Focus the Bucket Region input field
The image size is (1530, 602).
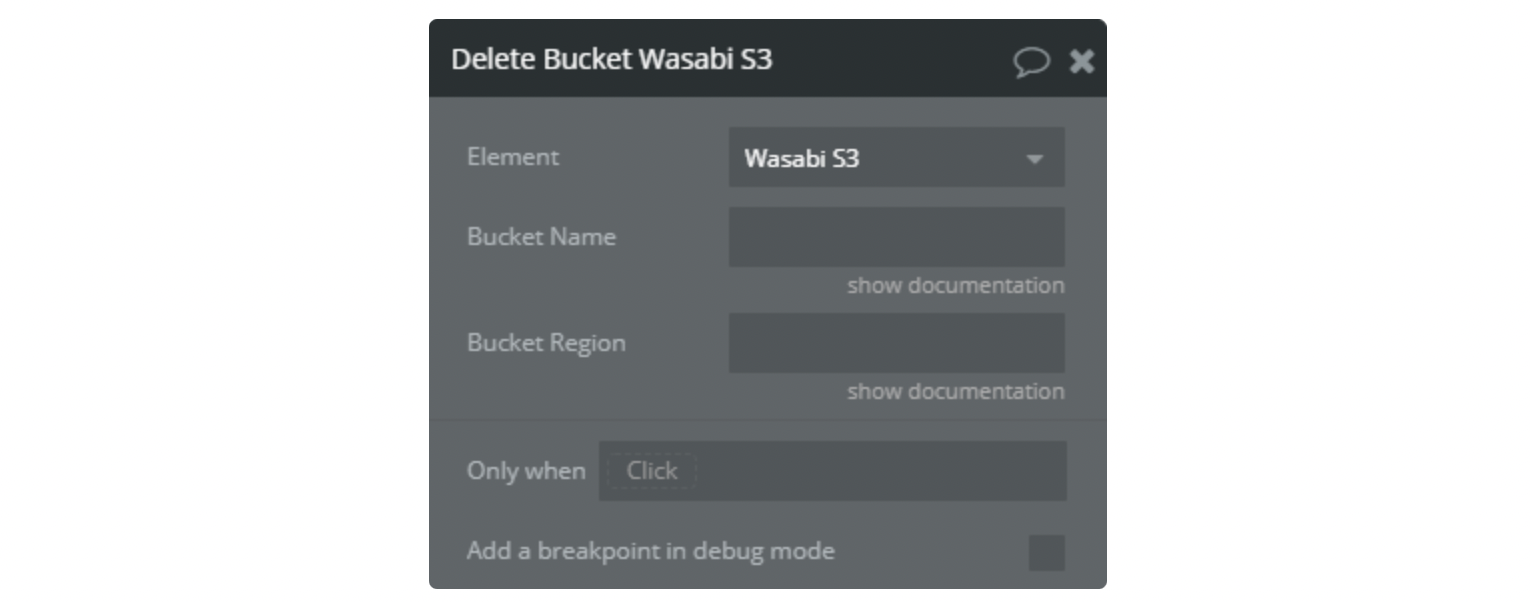point(896,343)
